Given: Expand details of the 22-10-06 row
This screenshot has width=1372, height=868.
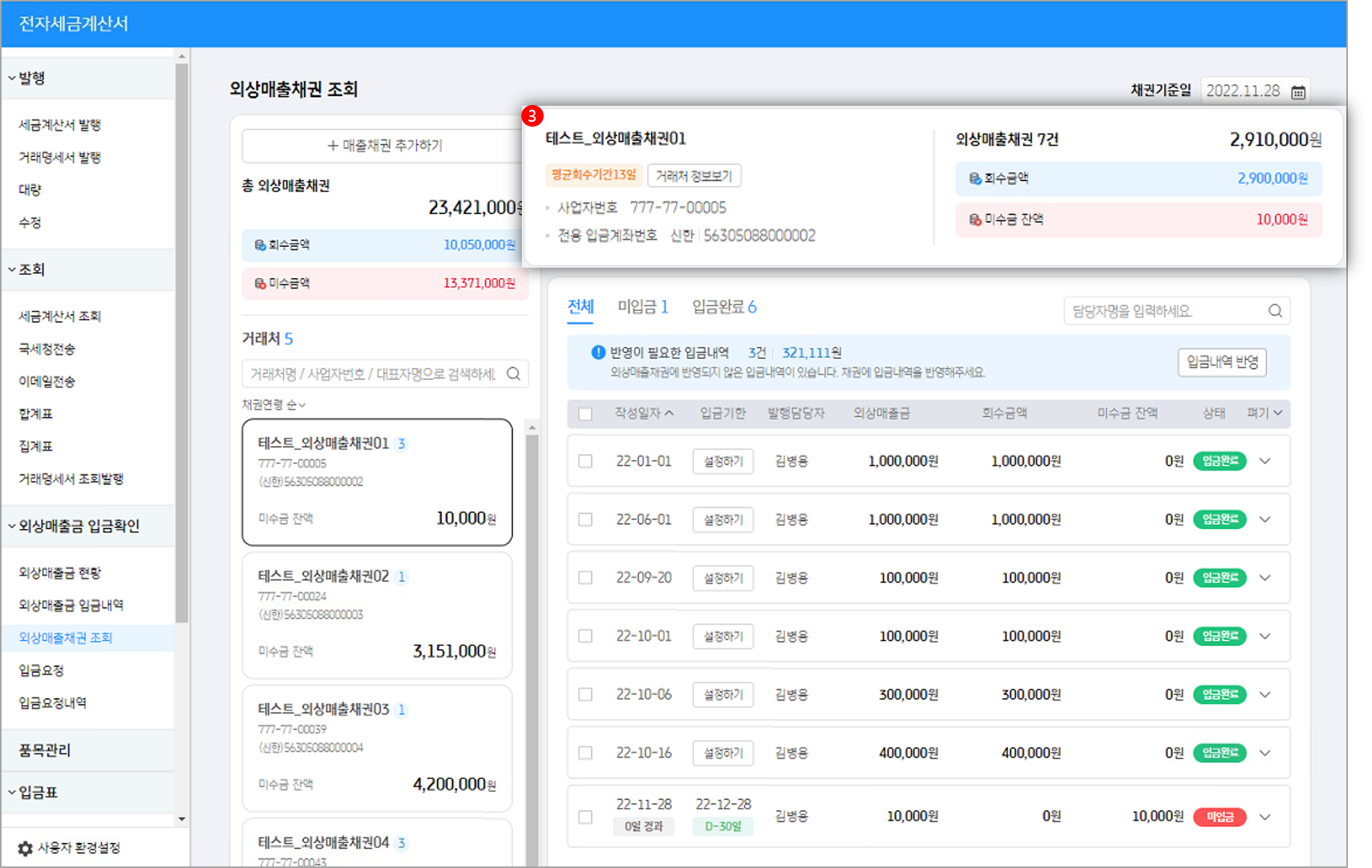Looking at the screenshot, I should (1265, 694).
